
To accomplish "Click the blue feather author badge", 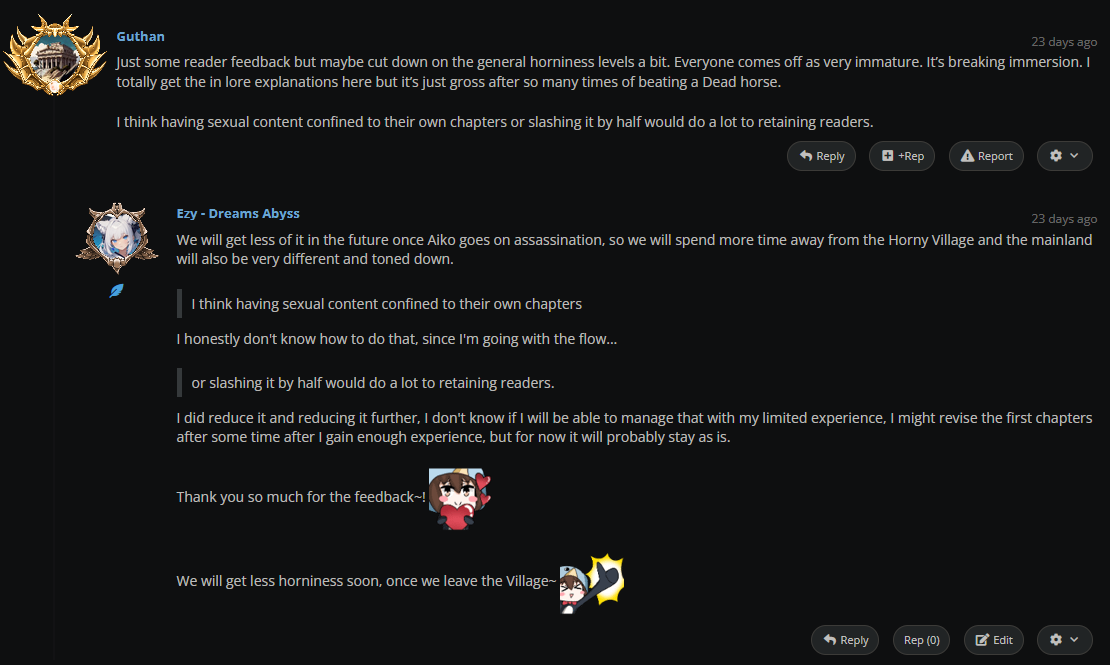I will tap(116, 291).
